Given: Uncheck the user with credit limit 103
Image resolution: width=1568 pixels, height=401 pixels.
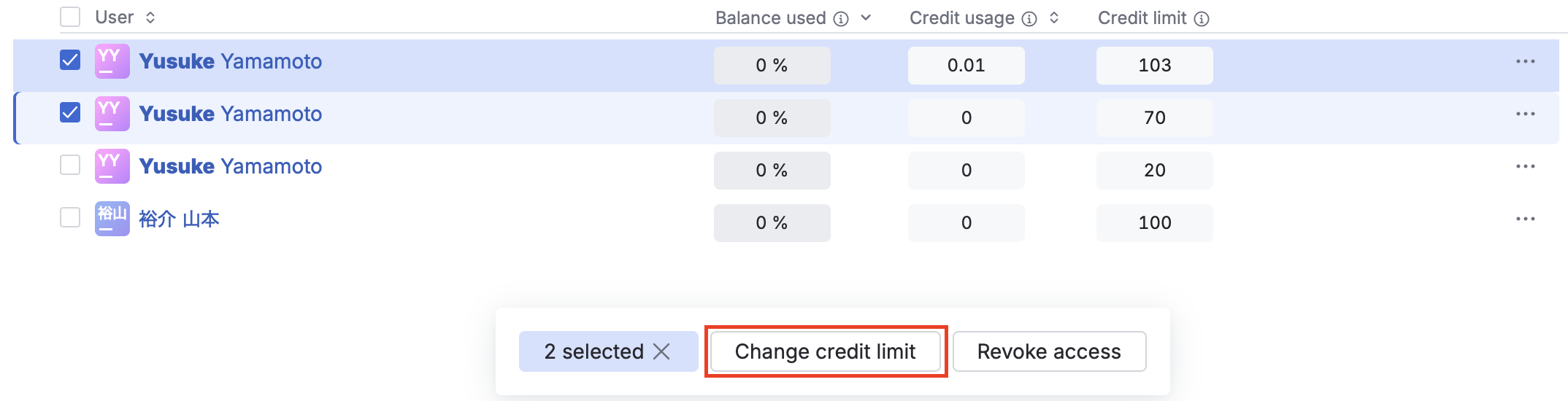Looking at the screenshot, I should pos(70,60).
